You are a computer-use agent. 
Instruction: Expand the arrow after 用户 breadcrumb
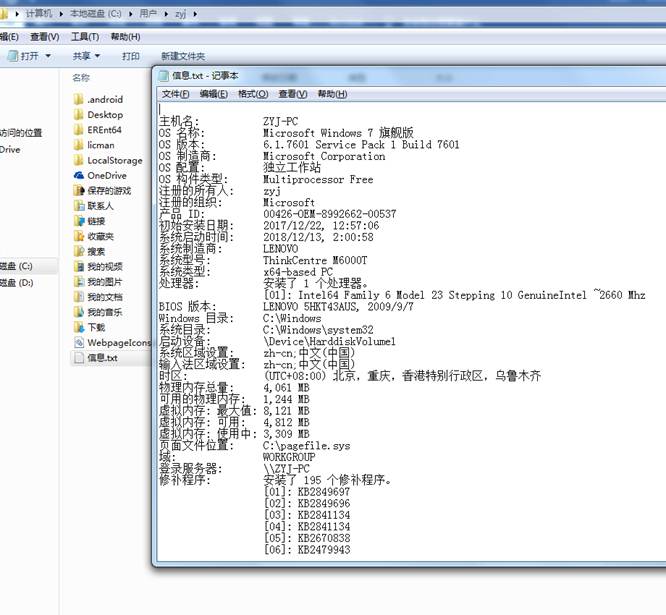(166, 14)
